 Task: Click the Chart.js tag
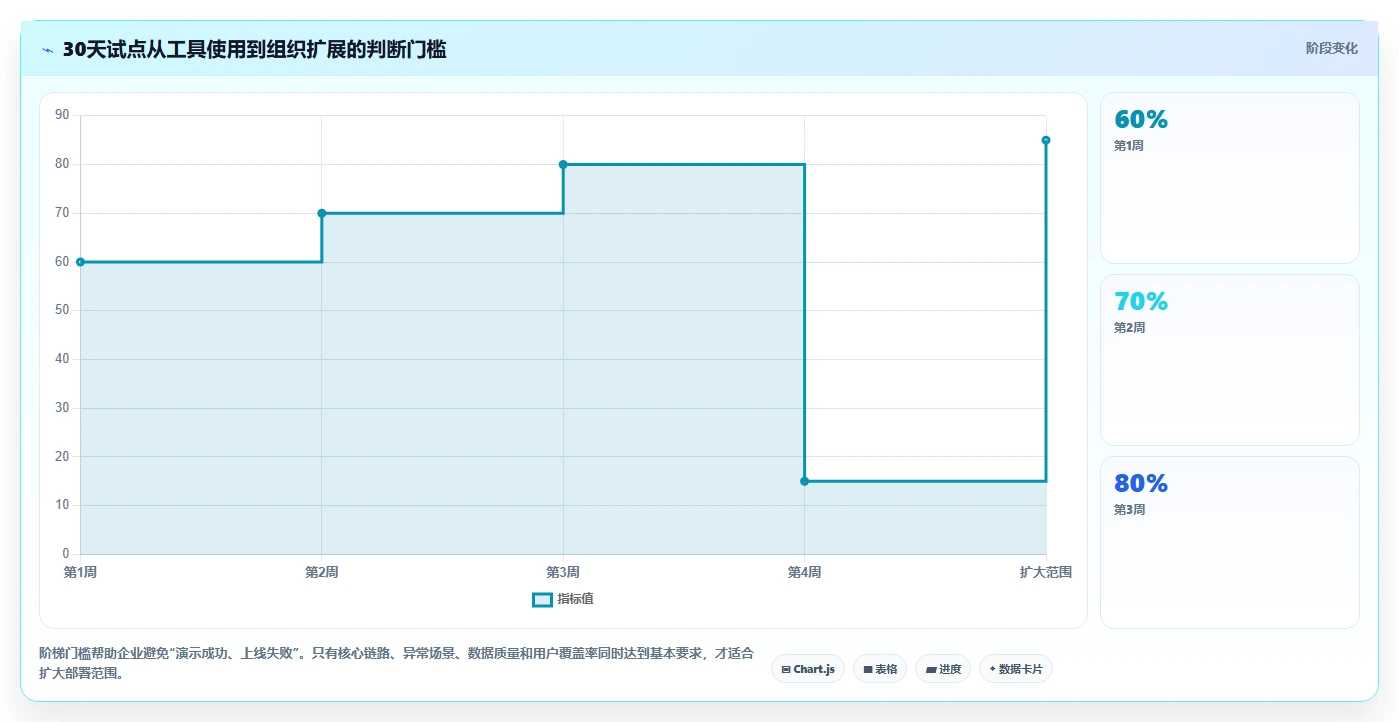click(x=809, y=669)
